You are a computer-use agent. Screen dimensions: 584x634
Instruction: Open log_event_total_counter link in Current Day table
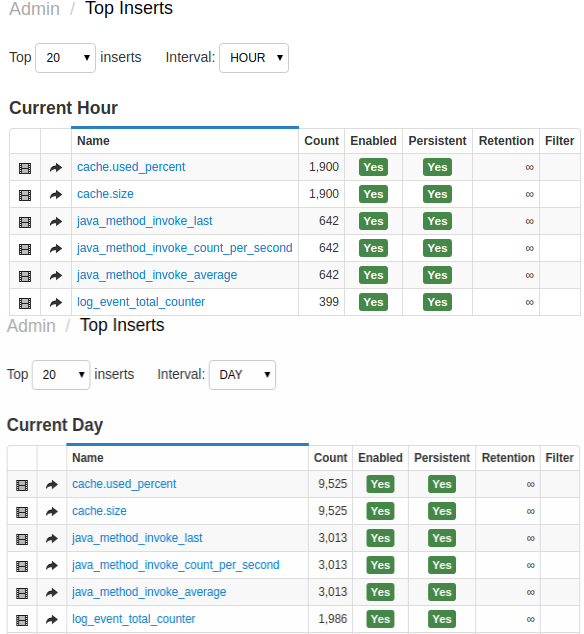[x=133, y=619]
